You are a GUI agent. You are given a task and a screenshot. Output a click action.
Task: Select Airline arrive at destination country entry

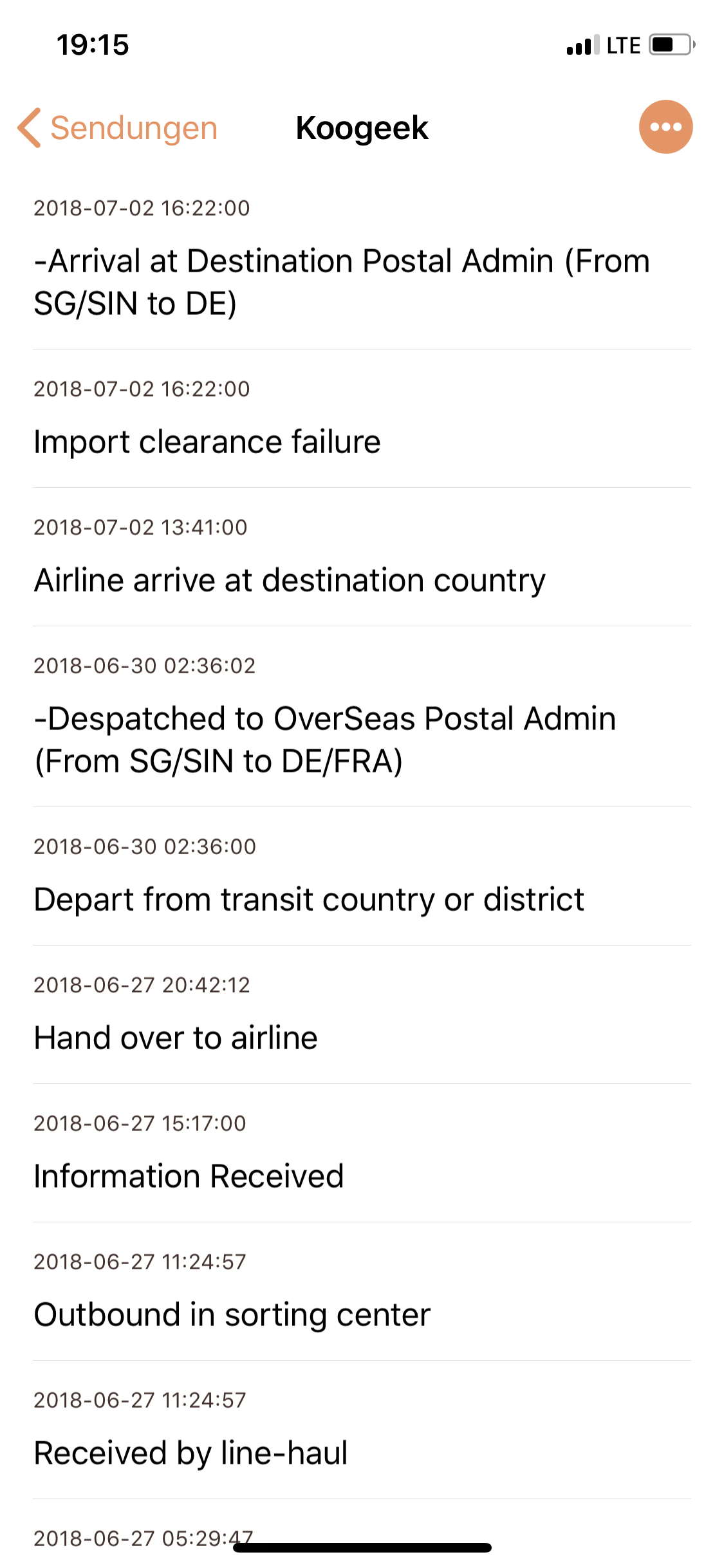(290, 581)
